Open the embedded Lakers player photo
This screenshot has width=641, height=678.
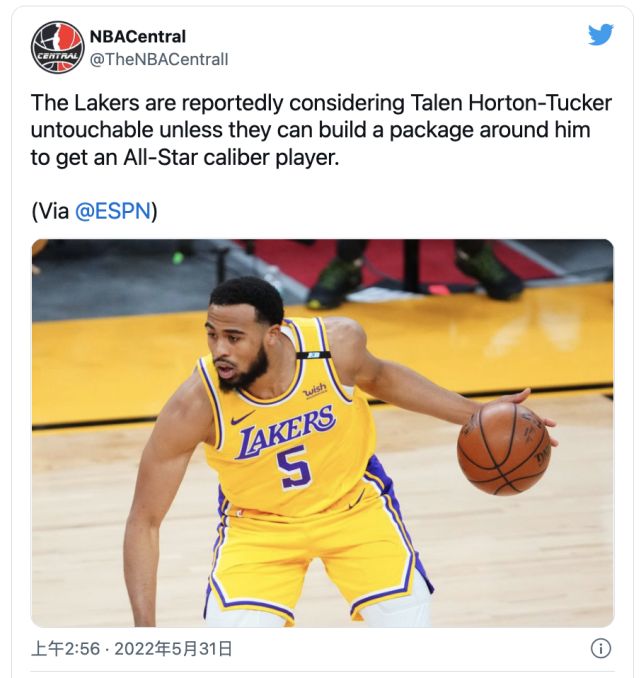coord(323,433)
